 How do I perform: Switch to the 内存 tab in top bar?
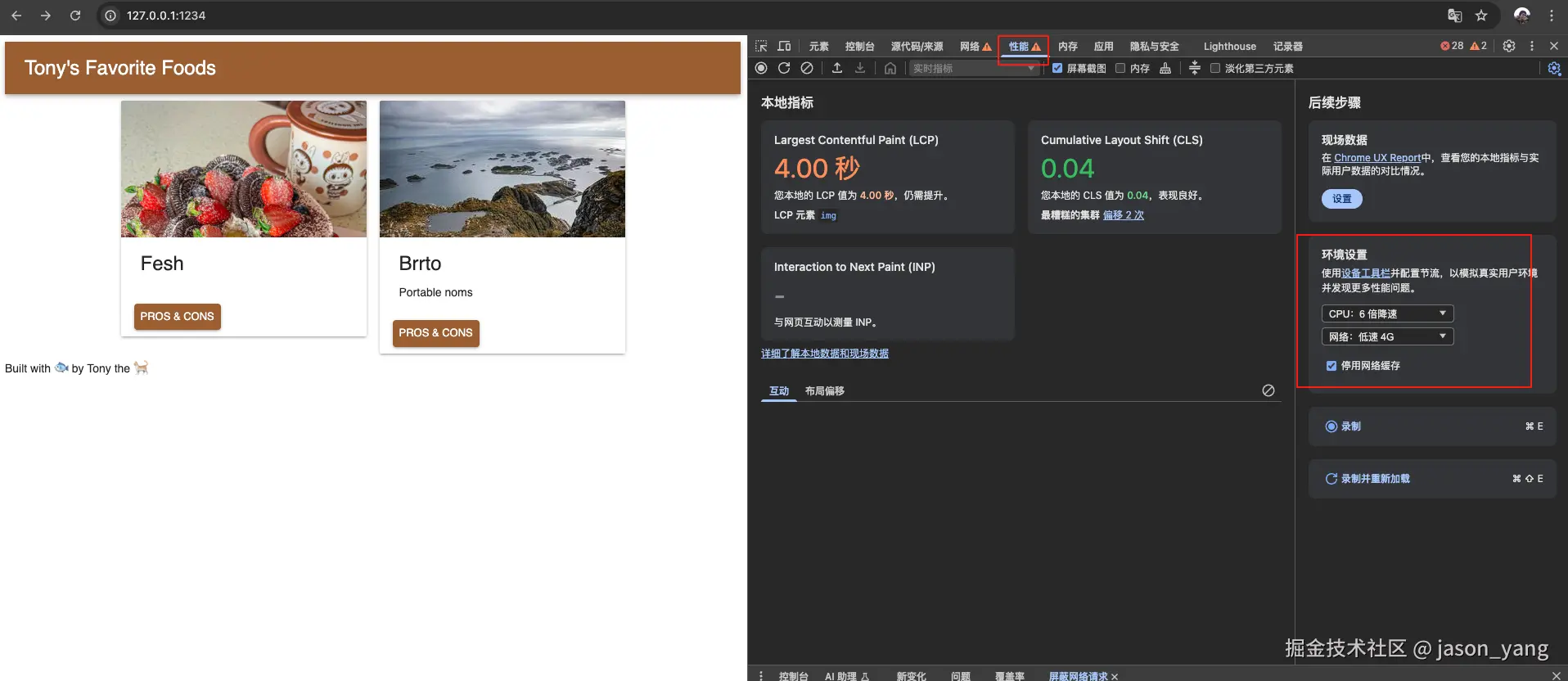pyautogui.click(x=1067, y=47)
